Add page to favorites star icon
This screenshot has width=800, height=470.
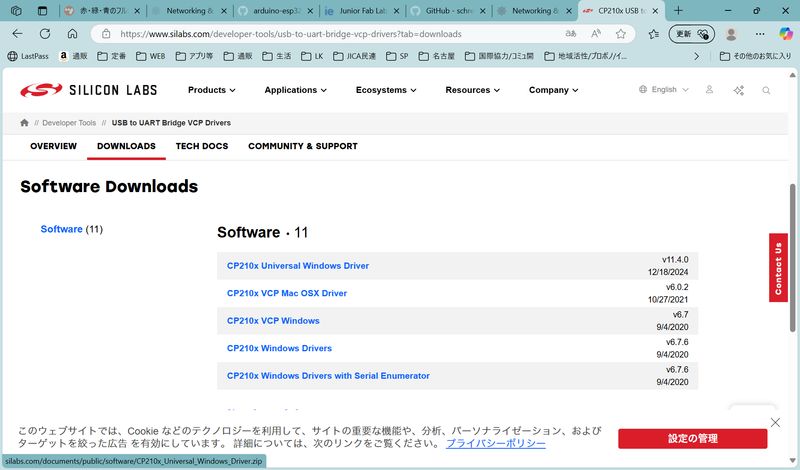(x=620, y=34)
